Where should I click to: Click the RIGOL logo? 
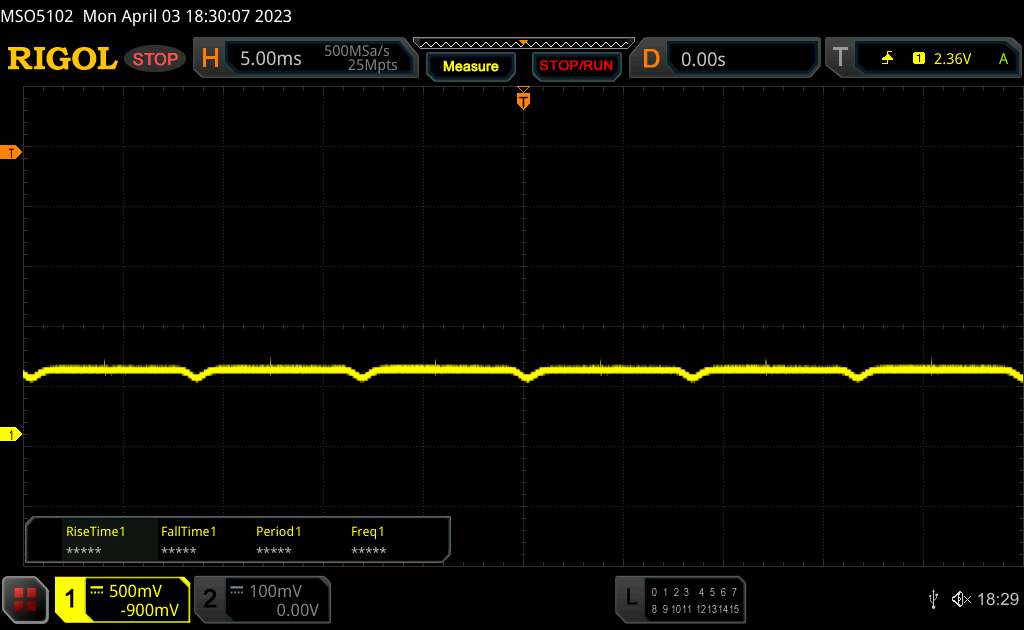click(x=62, y=59)
